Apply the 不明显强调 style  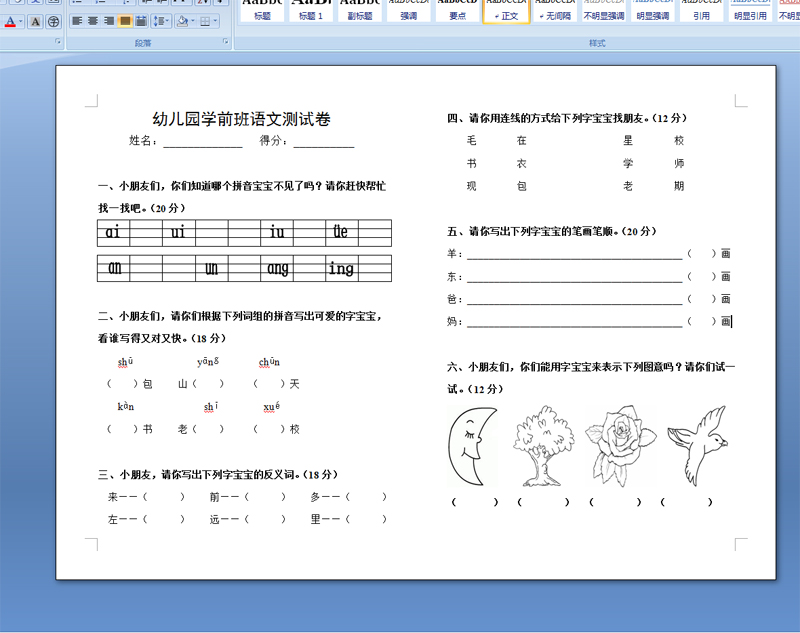pos(604,11)
